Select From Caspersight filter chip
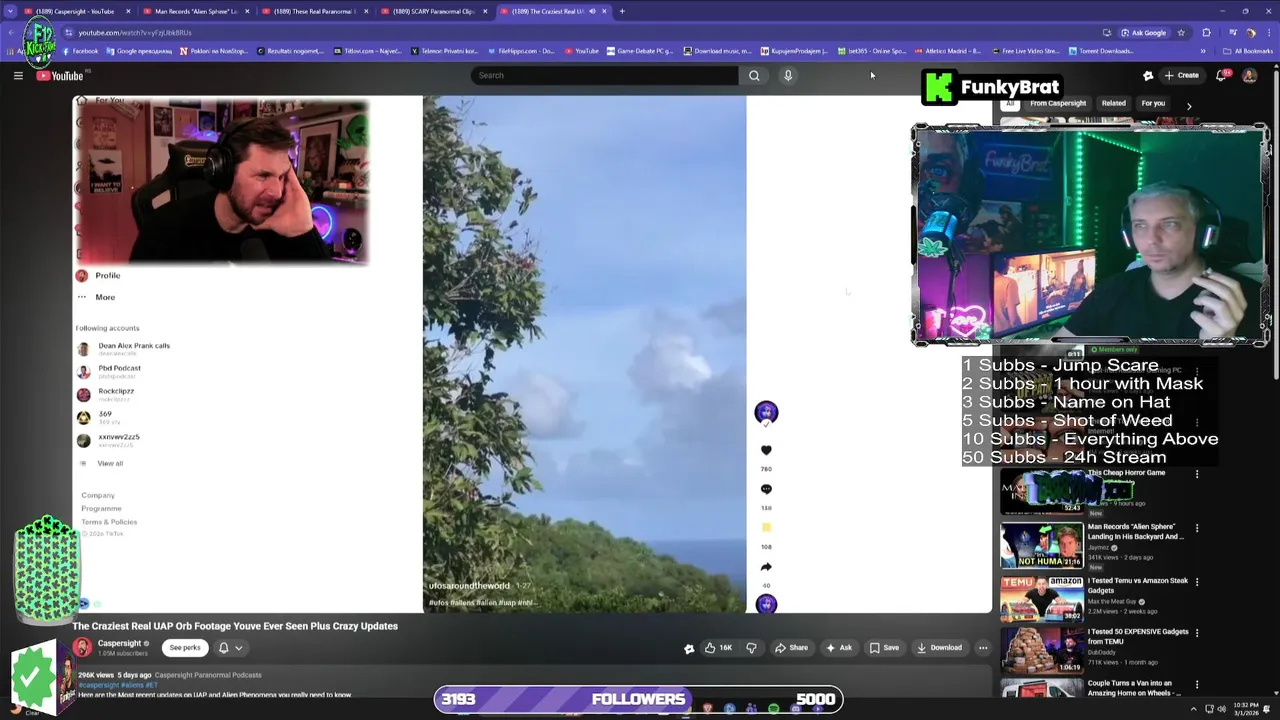Viewport: 1280px width, 720px height. click(1058, 104)
